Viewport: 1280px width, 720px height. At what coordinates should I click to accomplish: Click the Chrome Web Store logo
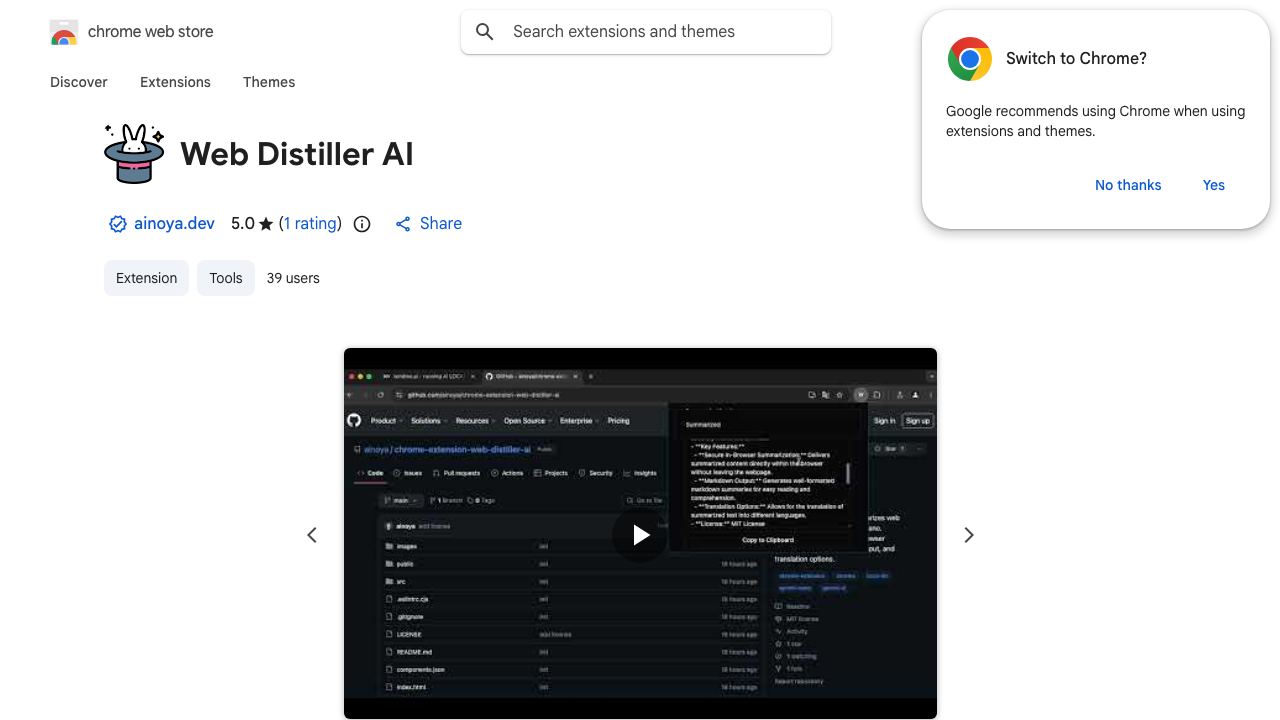pyautogui.click(x=64, y=32)
